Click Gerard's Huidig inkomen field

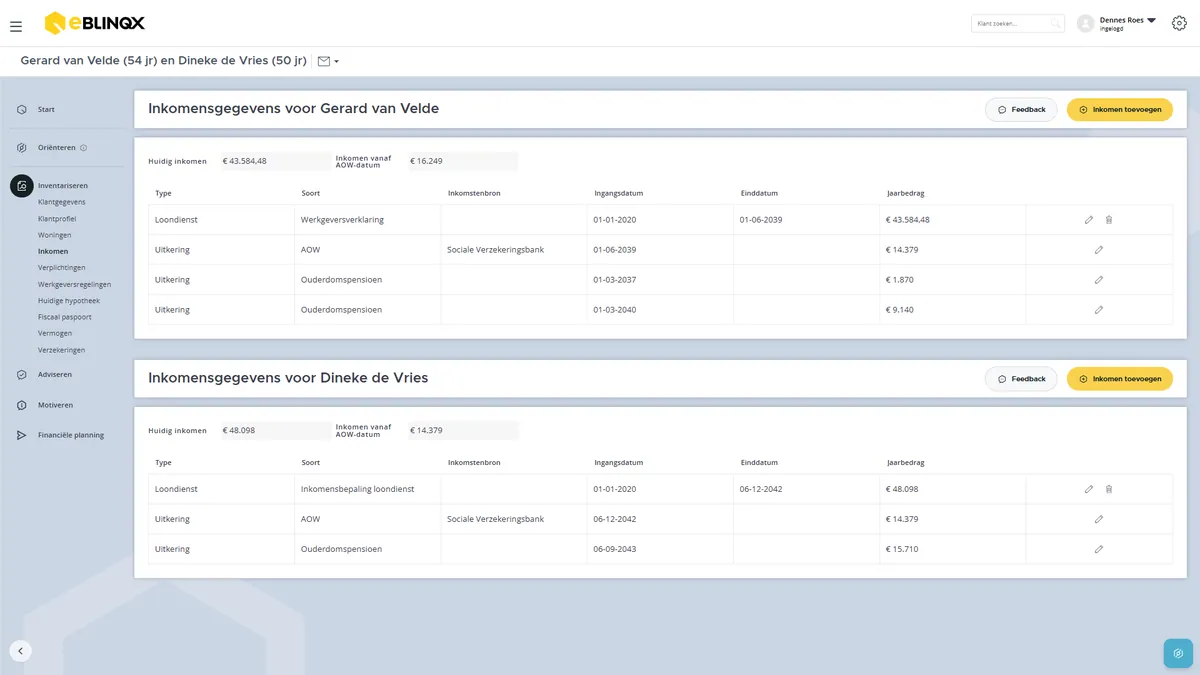(275, 161)
